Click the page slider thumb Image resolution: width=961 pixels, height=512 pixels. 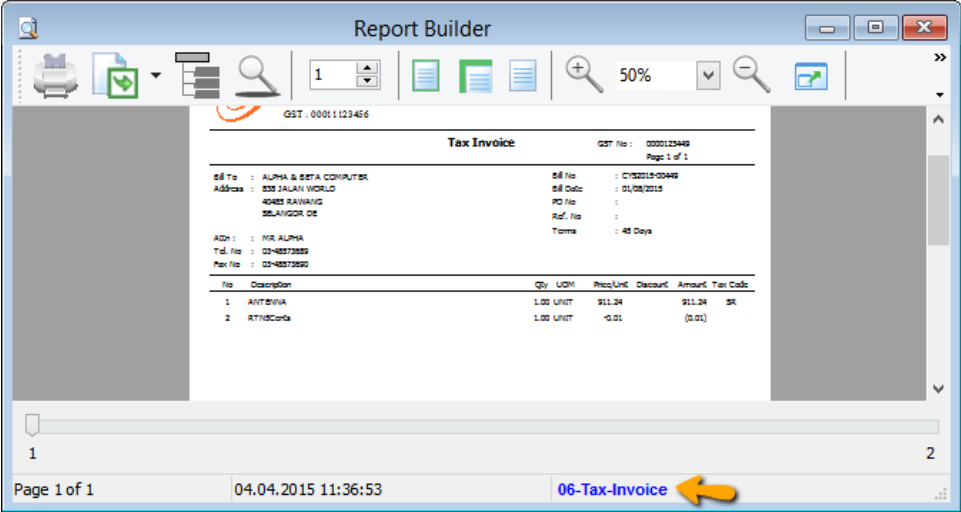point(33,426)
